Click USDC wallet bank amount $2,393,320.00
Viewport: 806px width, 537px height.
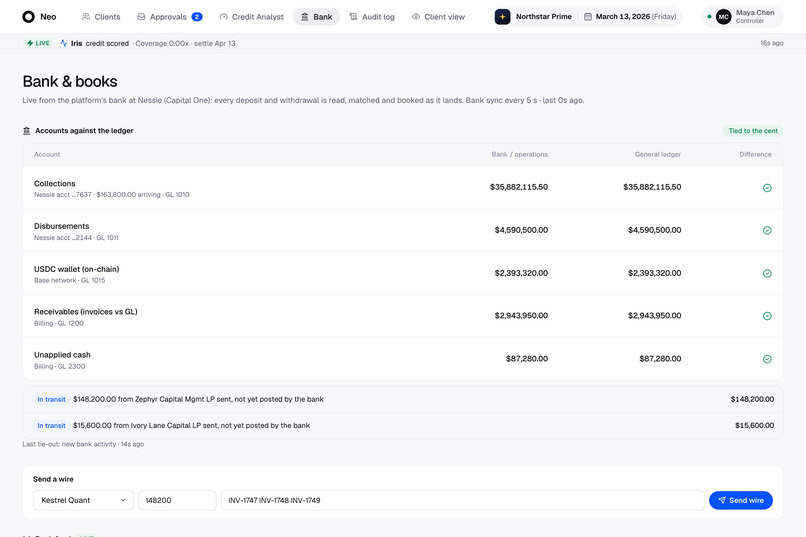[521, 273]
